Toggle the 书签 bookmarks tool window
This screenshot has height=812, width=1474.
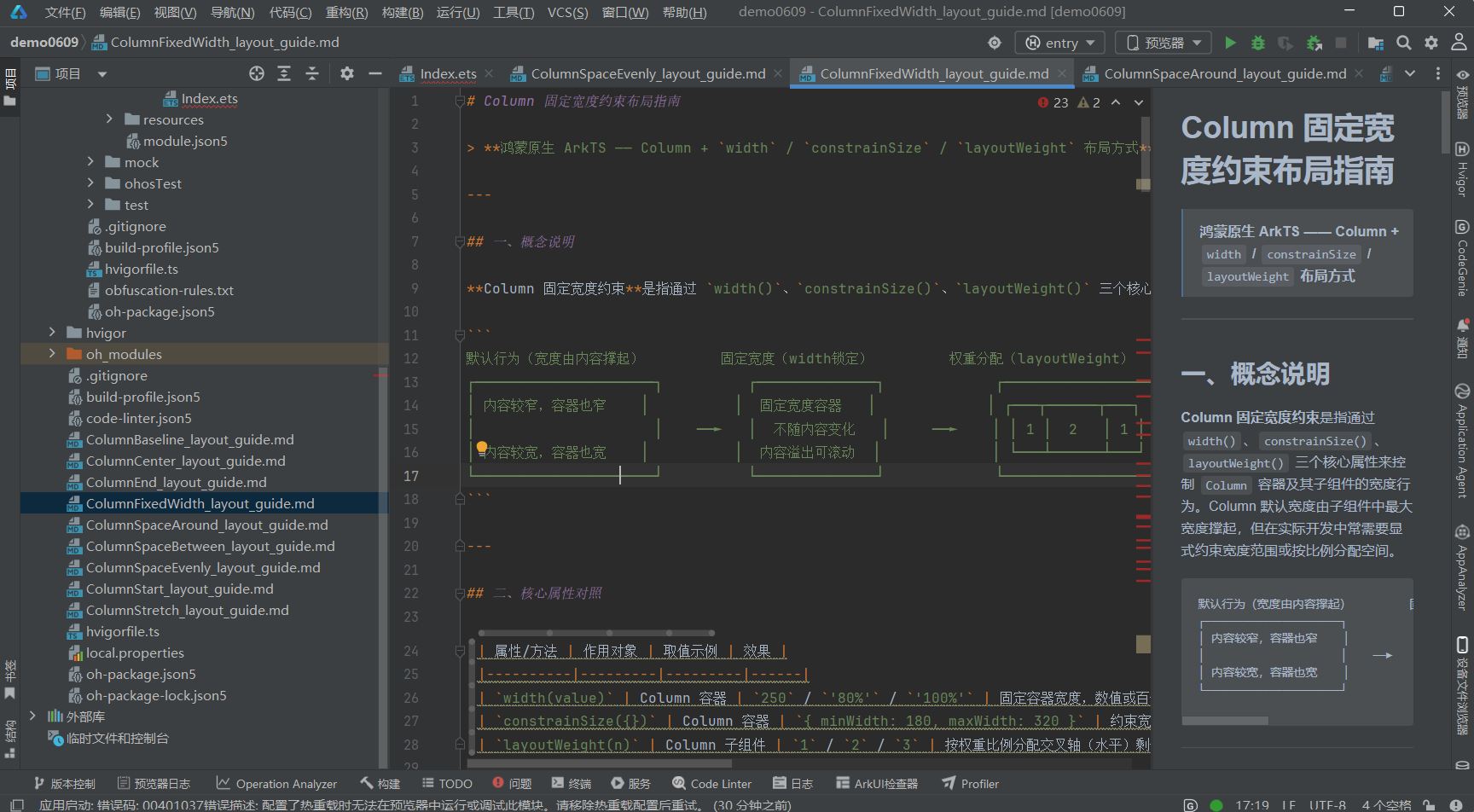click(10, 679)
